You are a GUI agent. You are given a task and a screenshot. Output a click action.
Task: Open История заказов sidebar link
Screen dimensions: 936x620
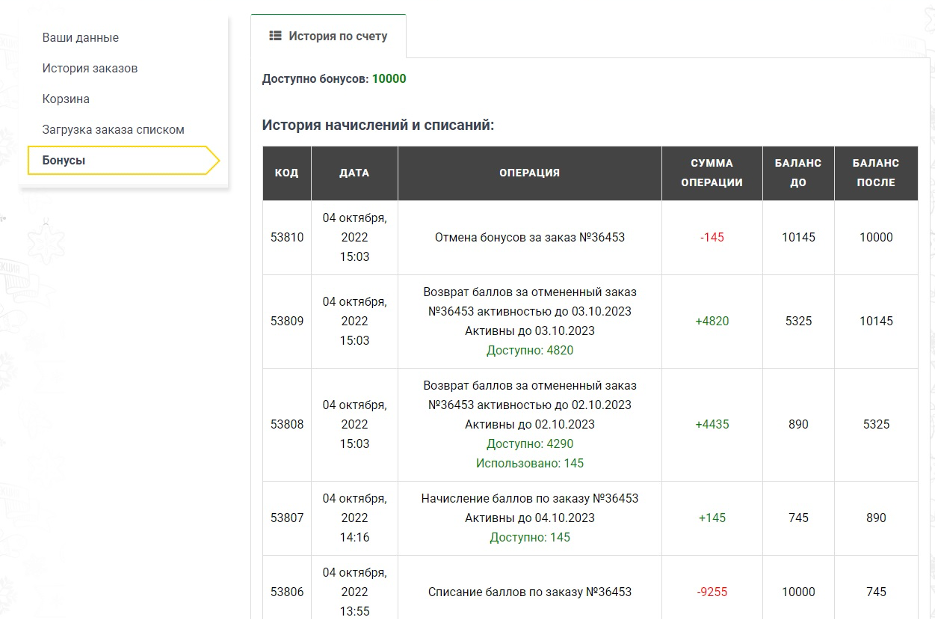point(90,68)
